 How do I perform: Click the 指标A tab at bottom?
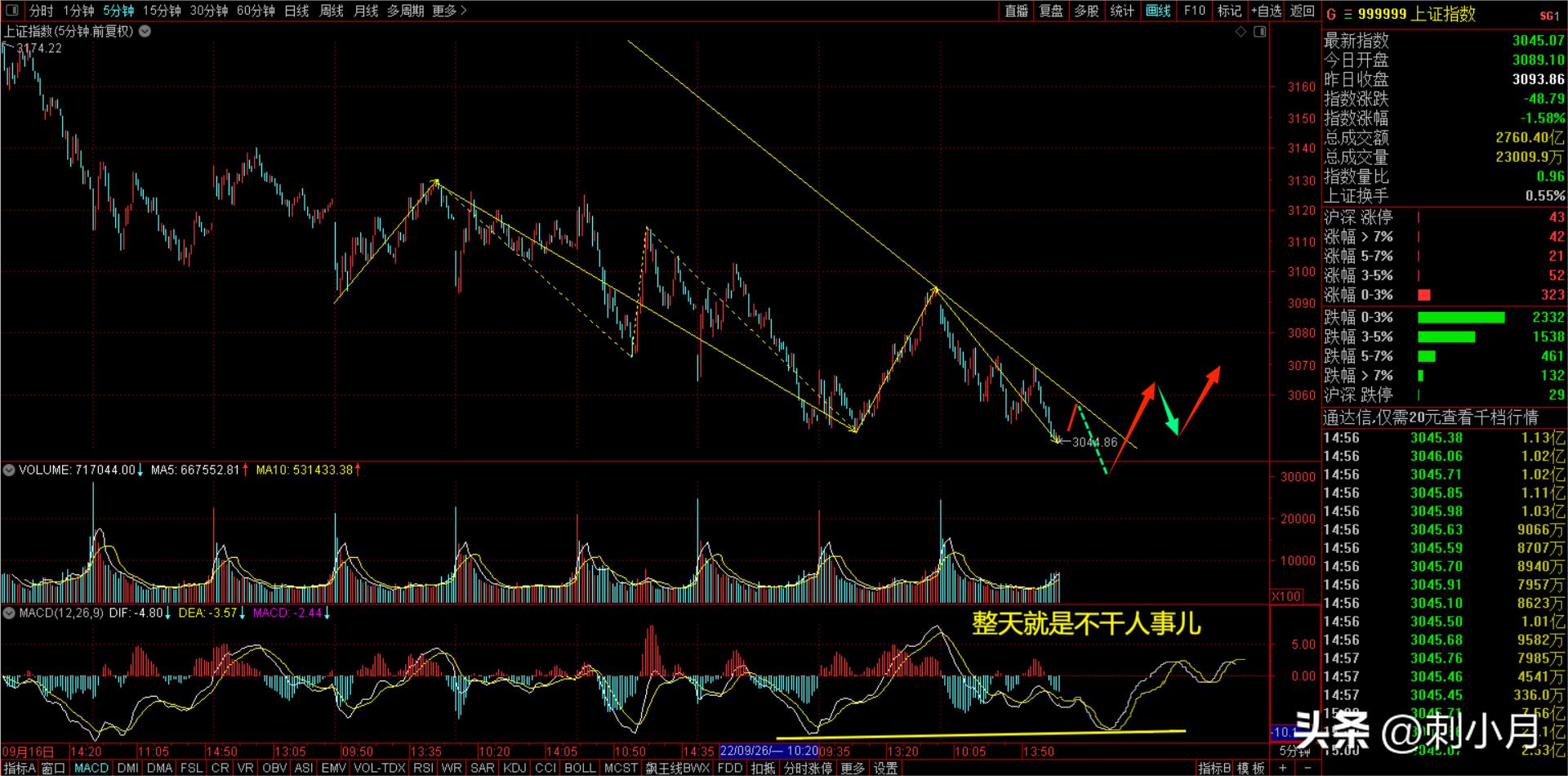[19, 768]
